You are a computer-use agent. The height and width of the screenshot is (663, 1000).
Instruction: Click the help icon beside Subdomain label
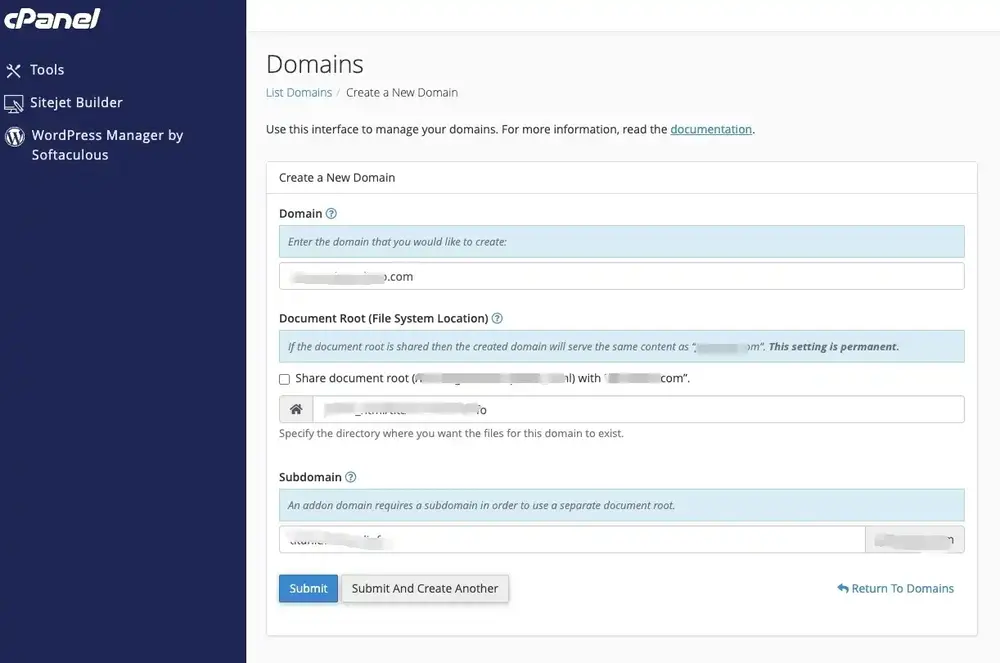[x=350, y=477]
